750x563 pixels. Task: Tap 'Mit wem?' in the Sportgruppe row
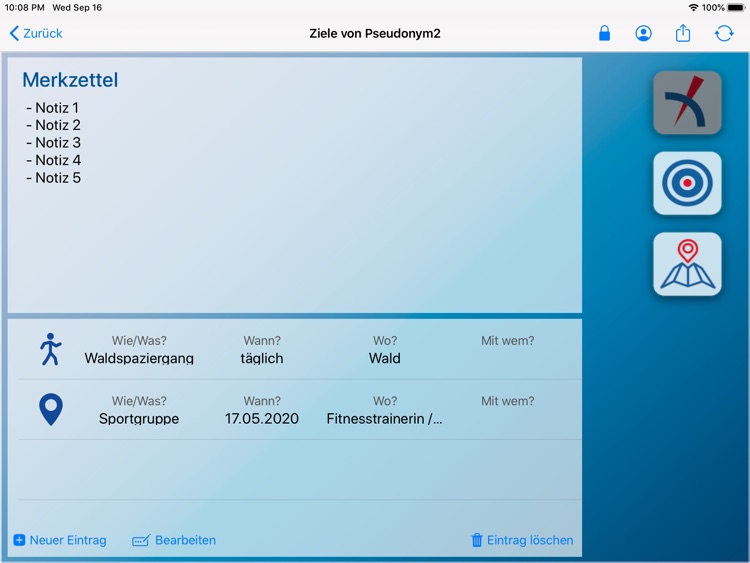click(x=507, y=401)
